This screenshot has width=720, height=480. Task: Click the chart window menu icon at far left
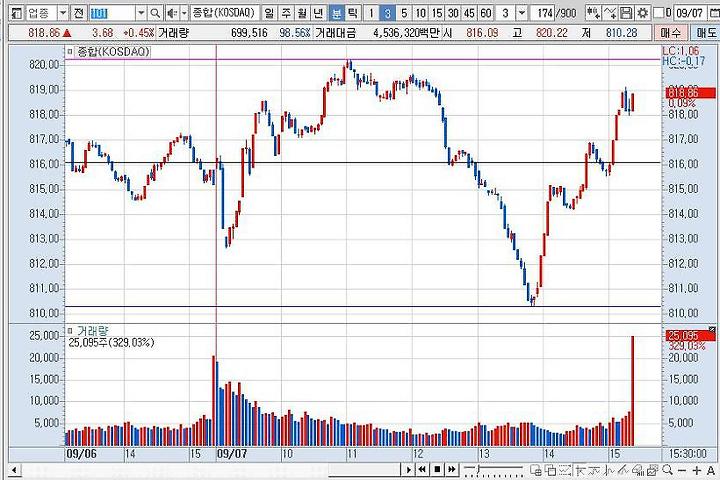coord(16,13)
